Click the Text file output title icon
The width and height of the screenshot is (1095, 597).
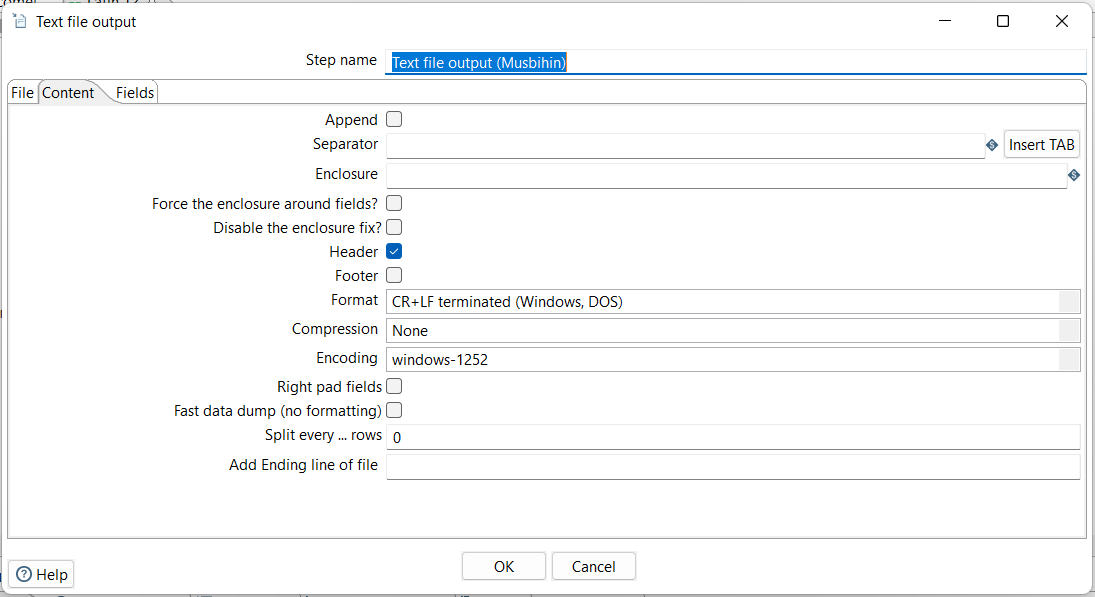click(x=20, y=21)
